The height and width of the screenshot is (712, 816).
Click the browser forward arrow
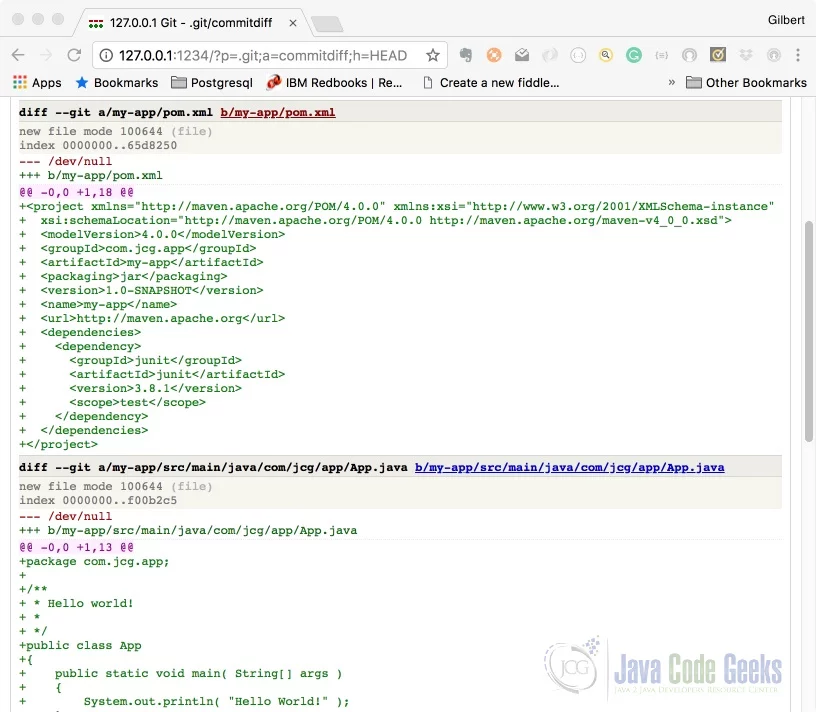(46, 55)
